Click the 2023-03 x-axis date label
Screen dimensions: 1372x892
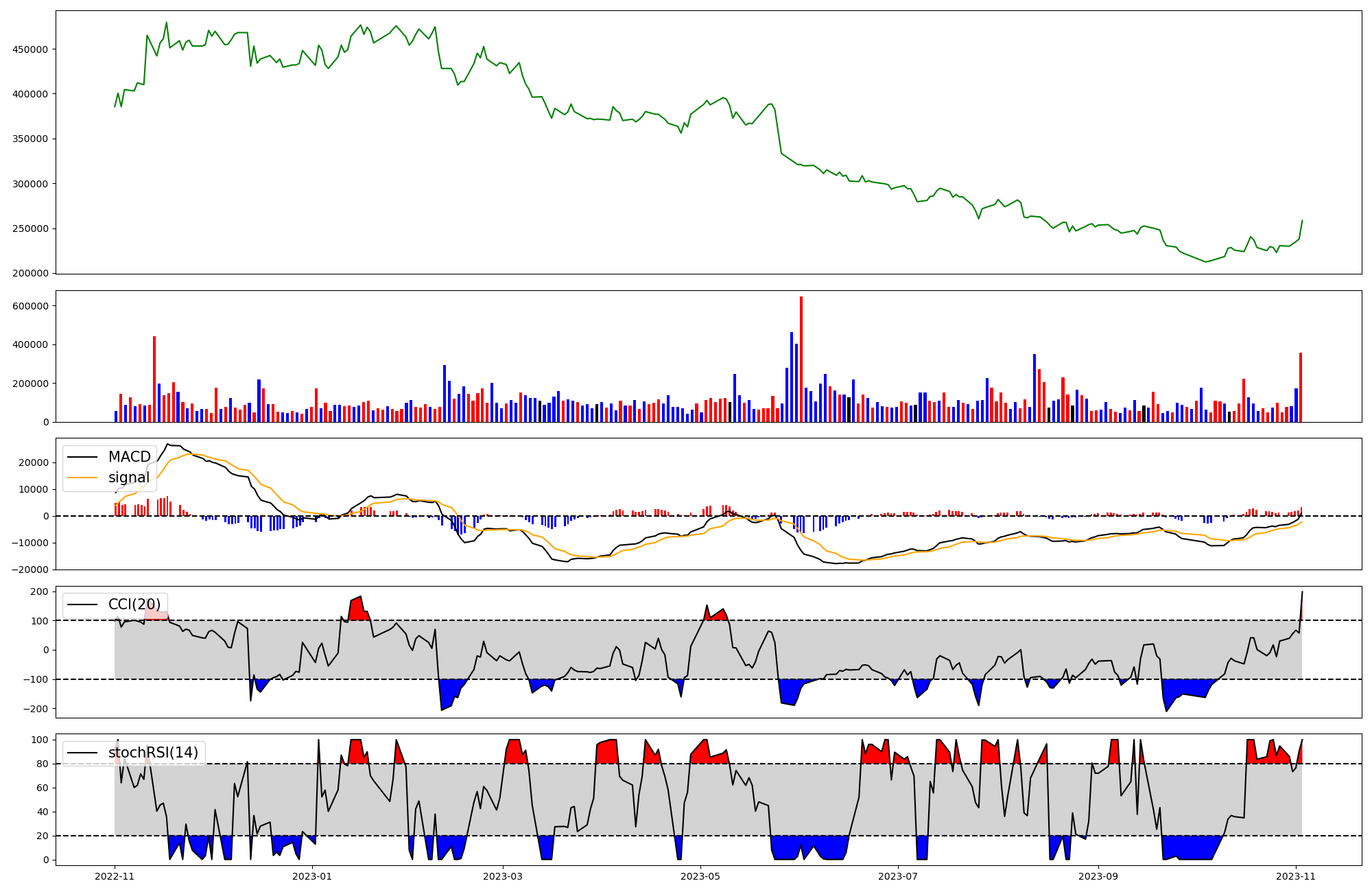pyautogui.click(x=503, y=876)
